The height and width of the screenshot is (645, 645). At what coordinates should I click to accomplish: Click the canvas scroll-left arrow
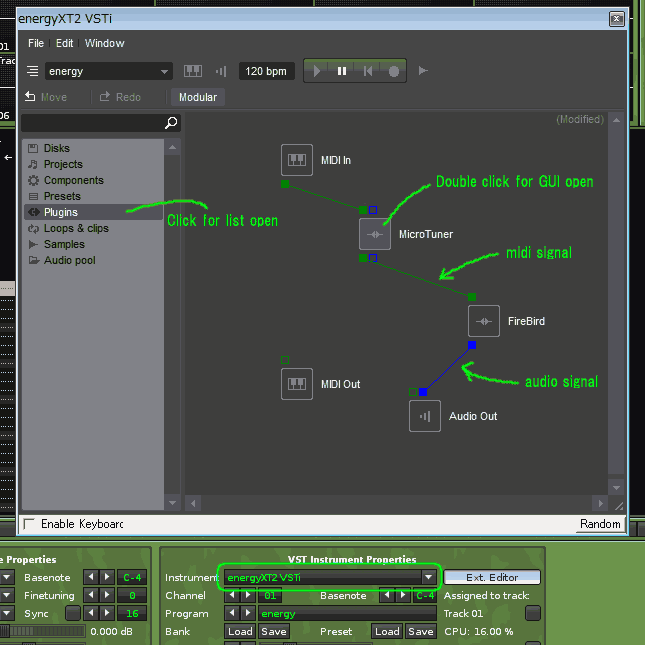coord(193,503)
